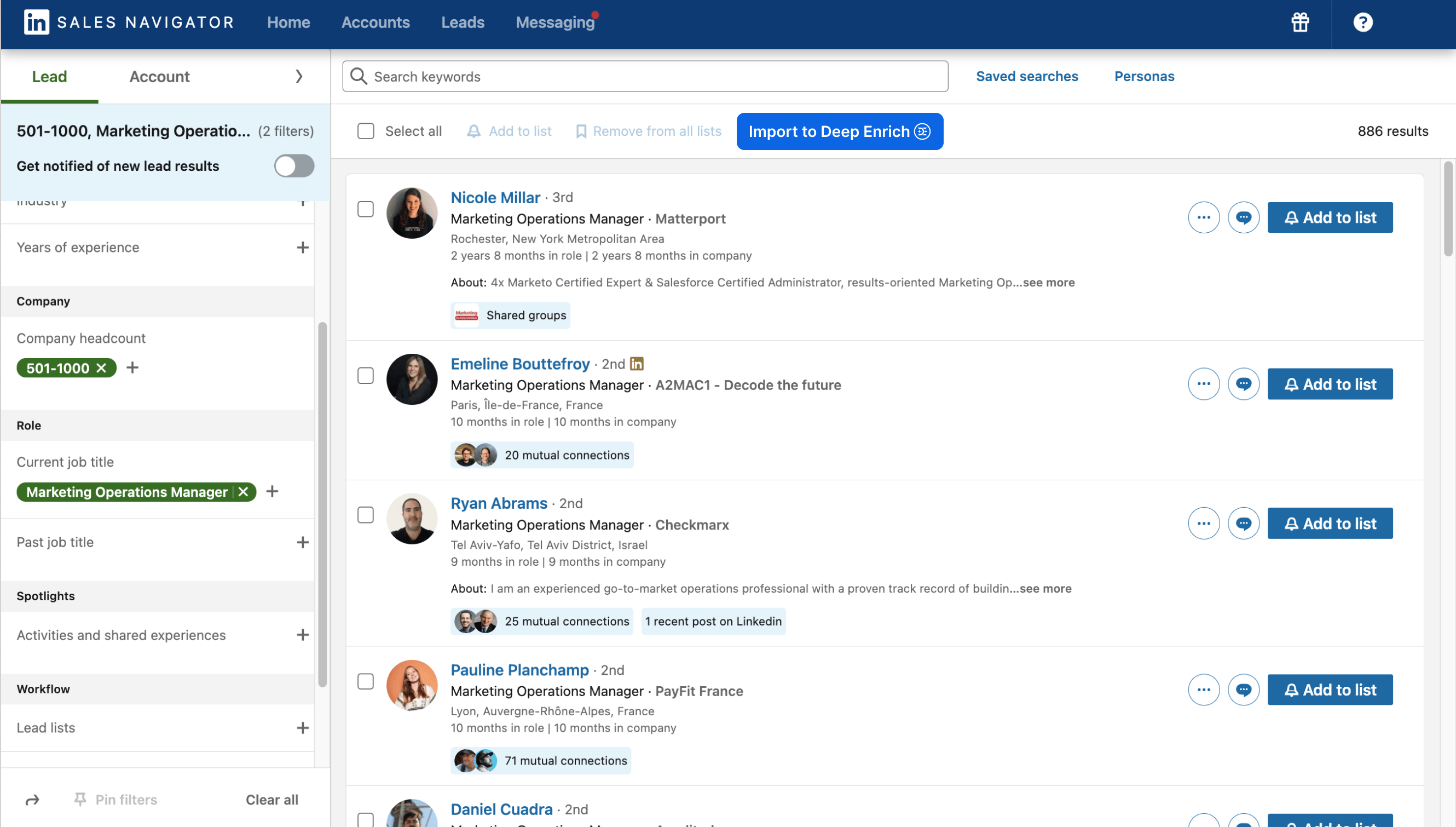Add another current job title

point(273,491)
